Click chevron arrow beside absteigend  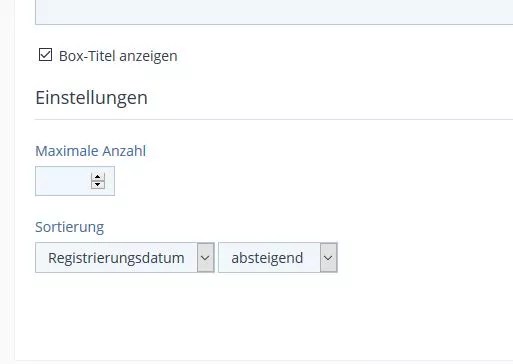[328, 258]
